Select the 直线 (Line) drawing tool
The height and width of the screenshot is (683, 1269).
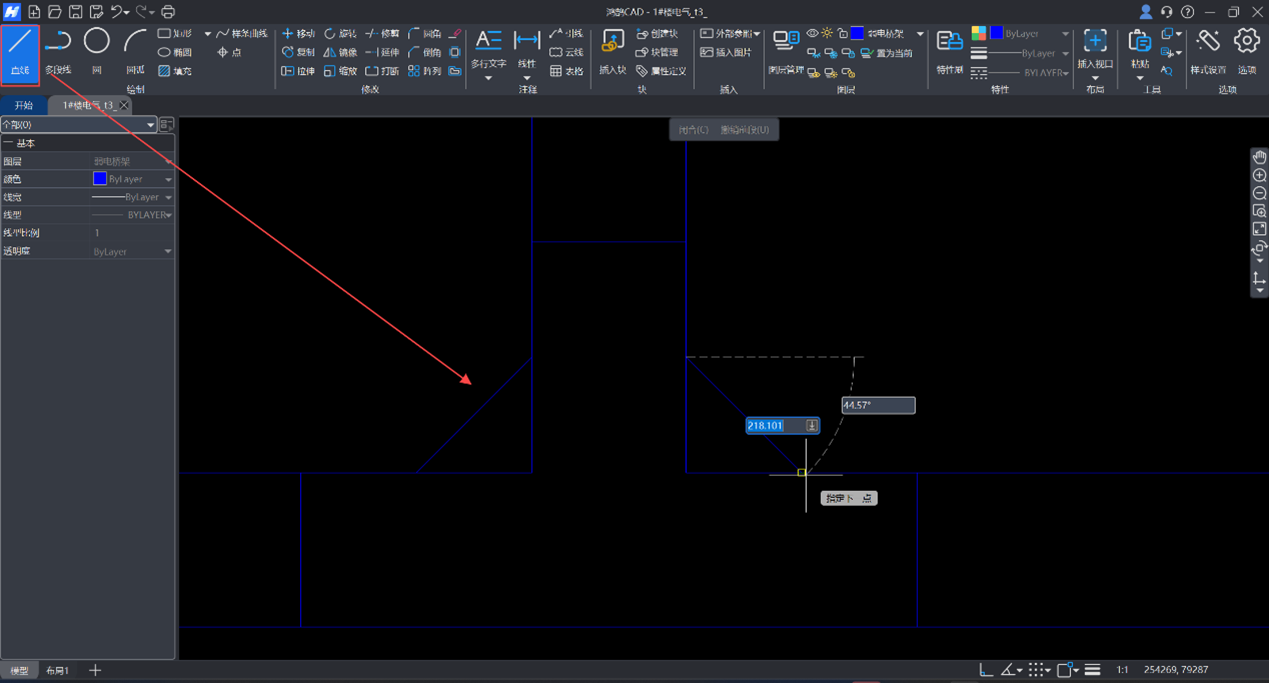point(20,52)
